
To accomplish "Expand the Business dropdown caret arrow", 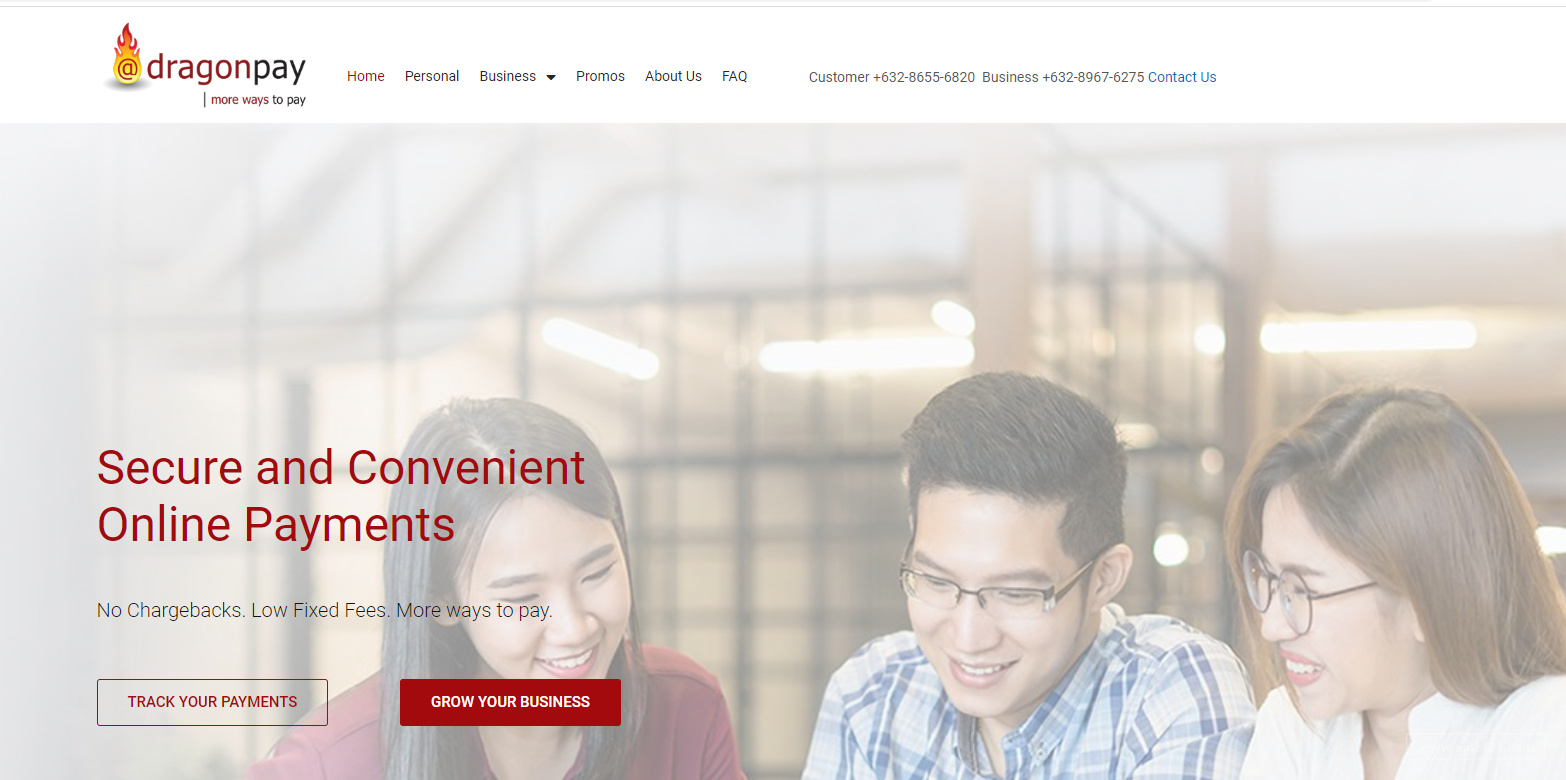I will (x=550, y=77).
